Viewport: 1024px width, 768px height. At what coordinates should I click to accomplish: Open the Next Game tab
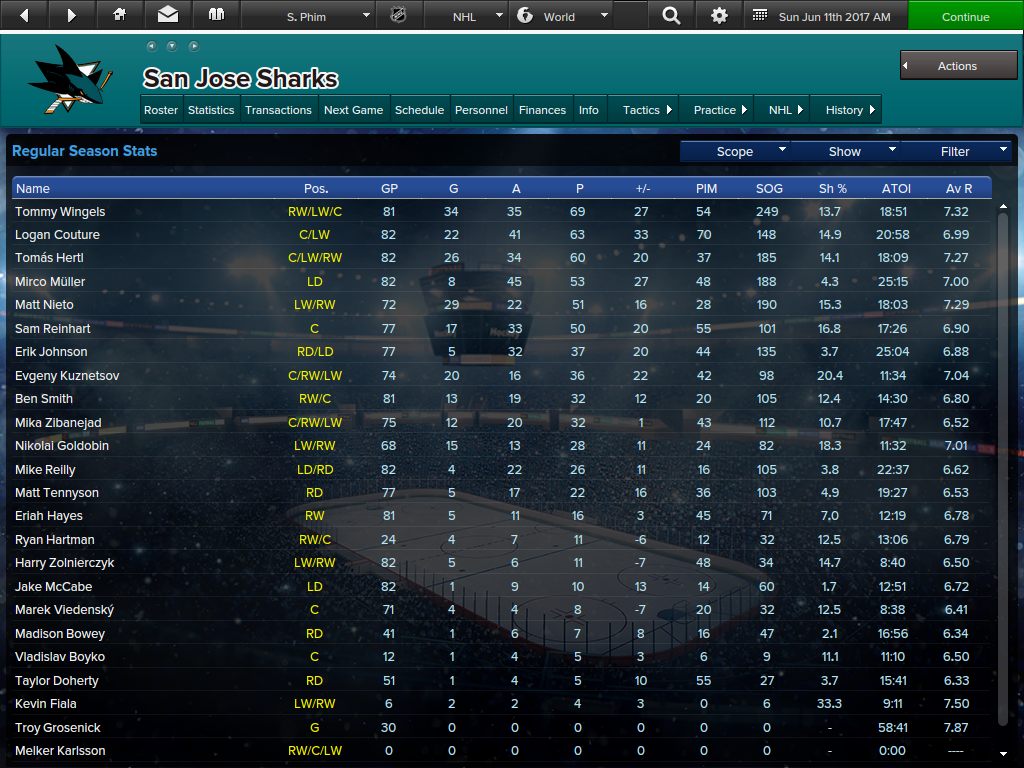point(353,110)
